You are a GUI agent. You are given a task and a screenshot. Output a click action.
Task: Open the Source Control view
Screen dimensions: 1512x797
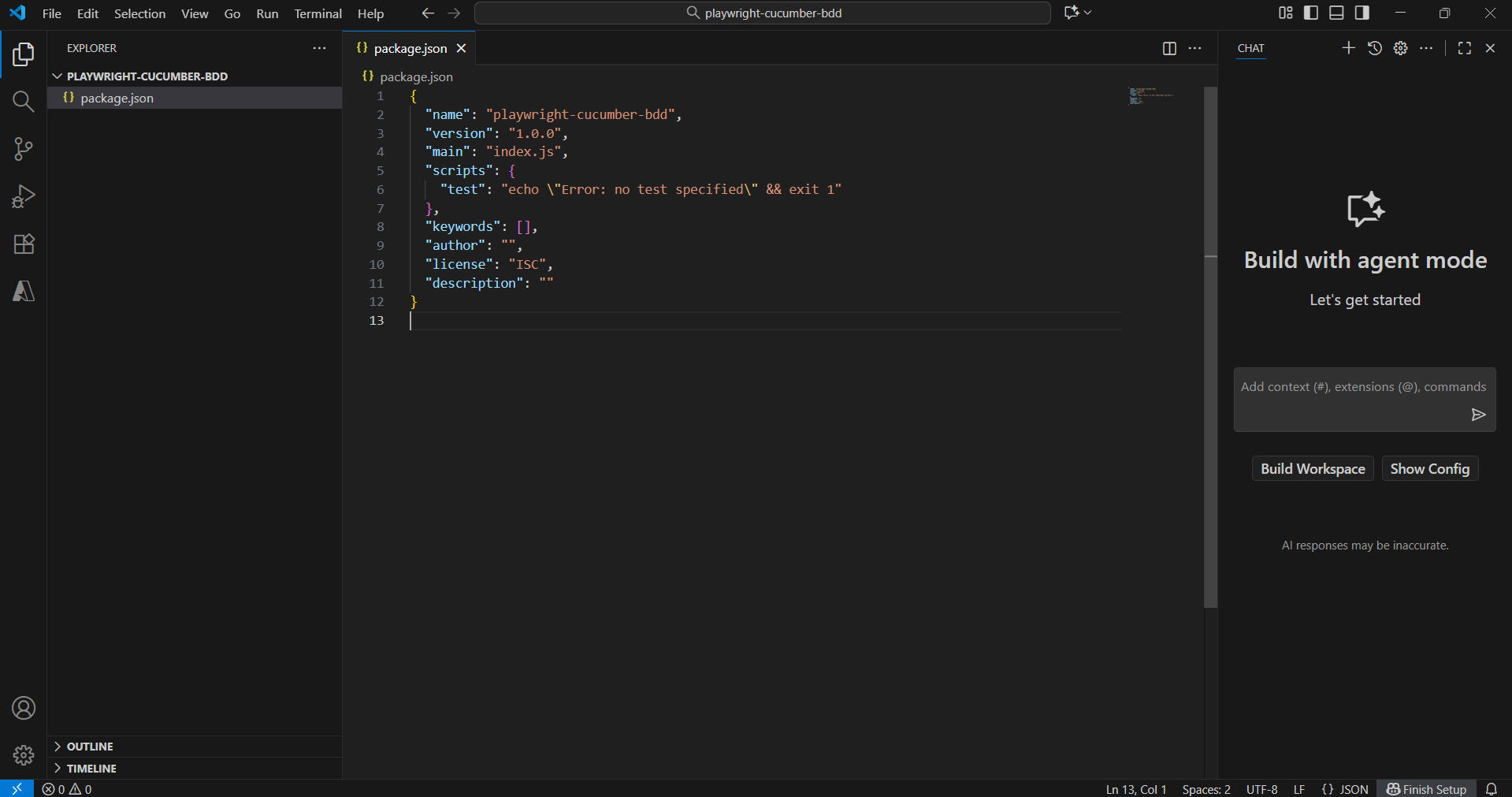click(x=23, y=149)
